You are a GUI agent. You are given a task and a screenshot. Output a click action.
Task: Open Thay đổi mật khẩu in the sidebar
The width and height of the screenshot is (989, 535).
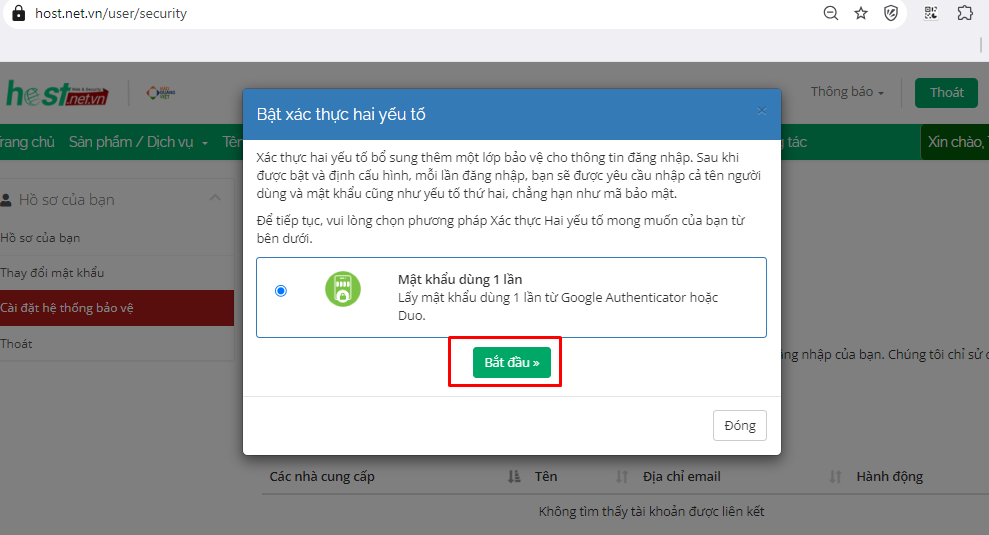click(52, 273)
